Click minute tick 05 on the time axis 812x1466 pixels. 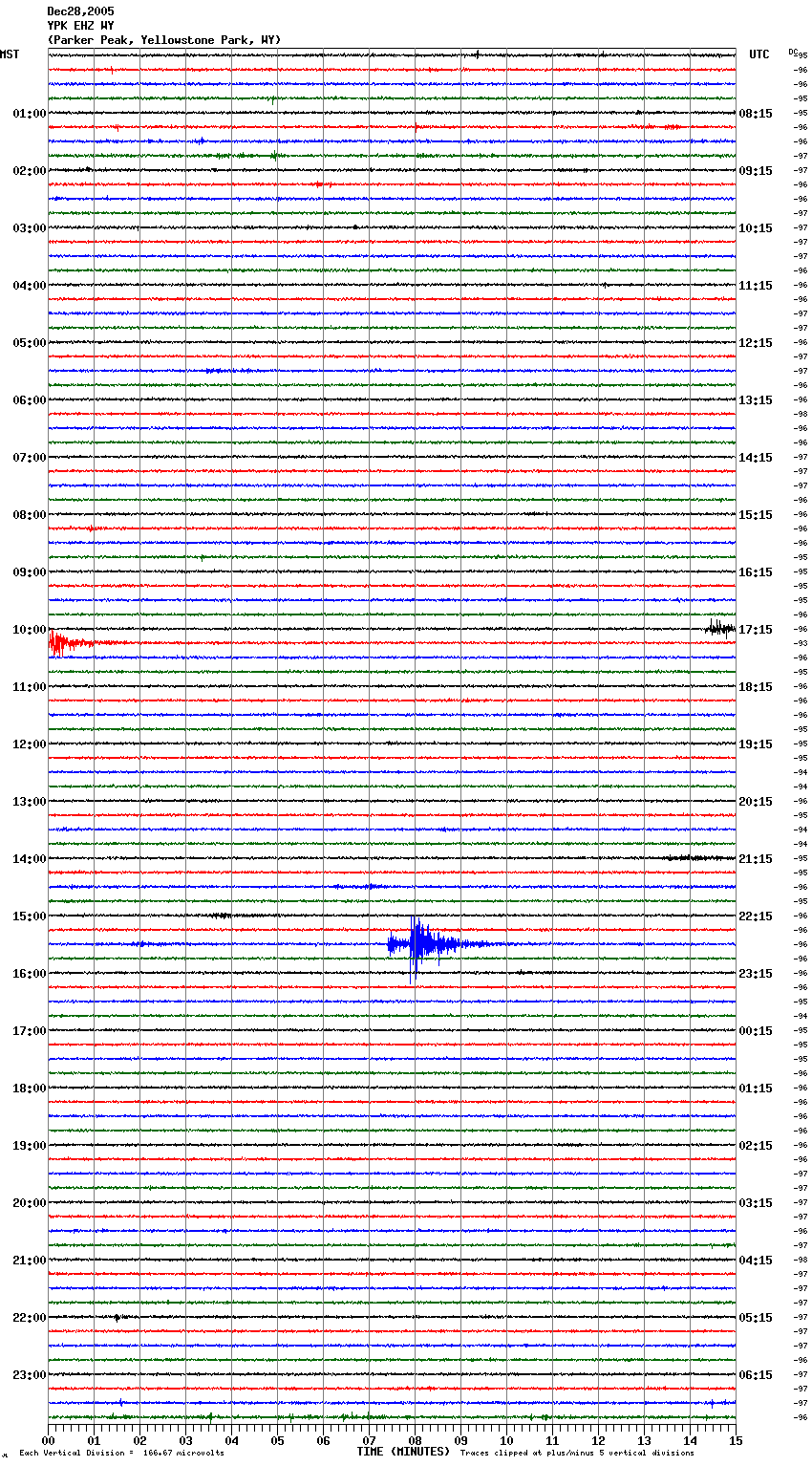point(277,1441)
